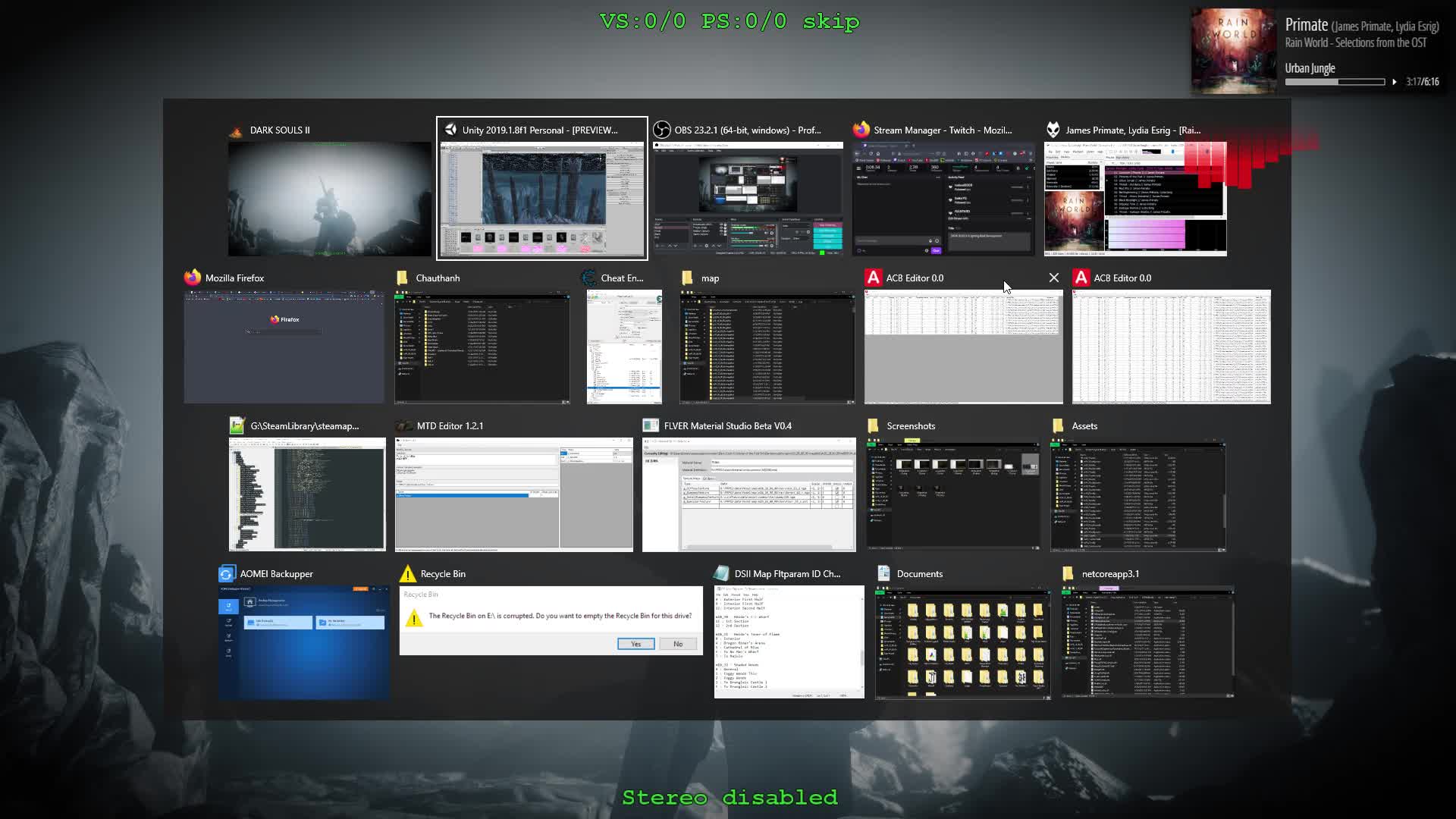Screen dimensions: 1456x819
Task: Open the netcoreapp3.1 folder window thumbnail
Action: (x=1148, y=642)
